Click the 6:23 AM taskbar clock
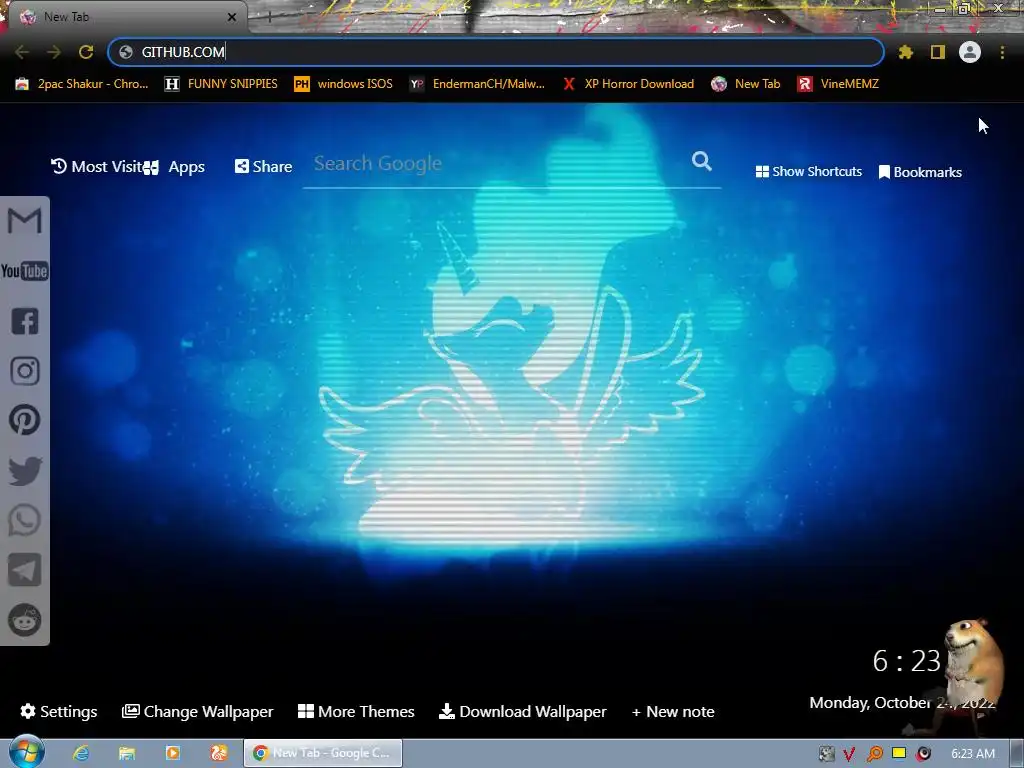 click(973, 754)
